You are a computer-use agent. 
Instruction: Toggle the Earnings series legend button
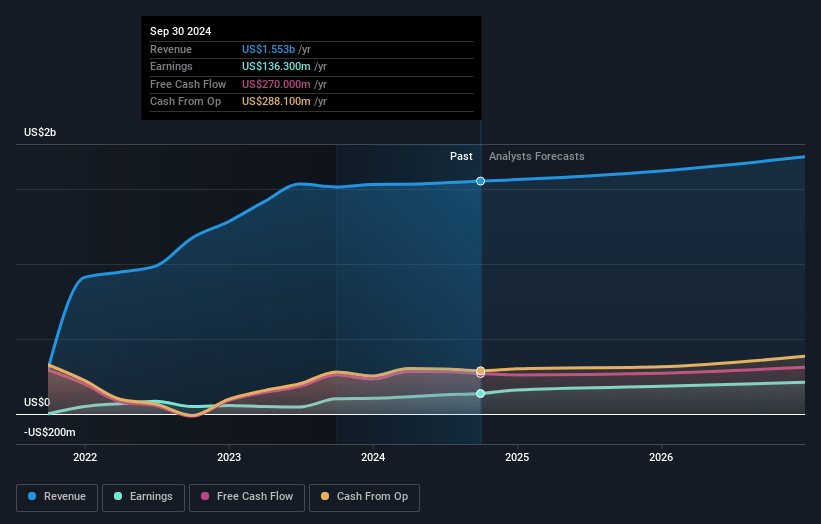(143, 497)
